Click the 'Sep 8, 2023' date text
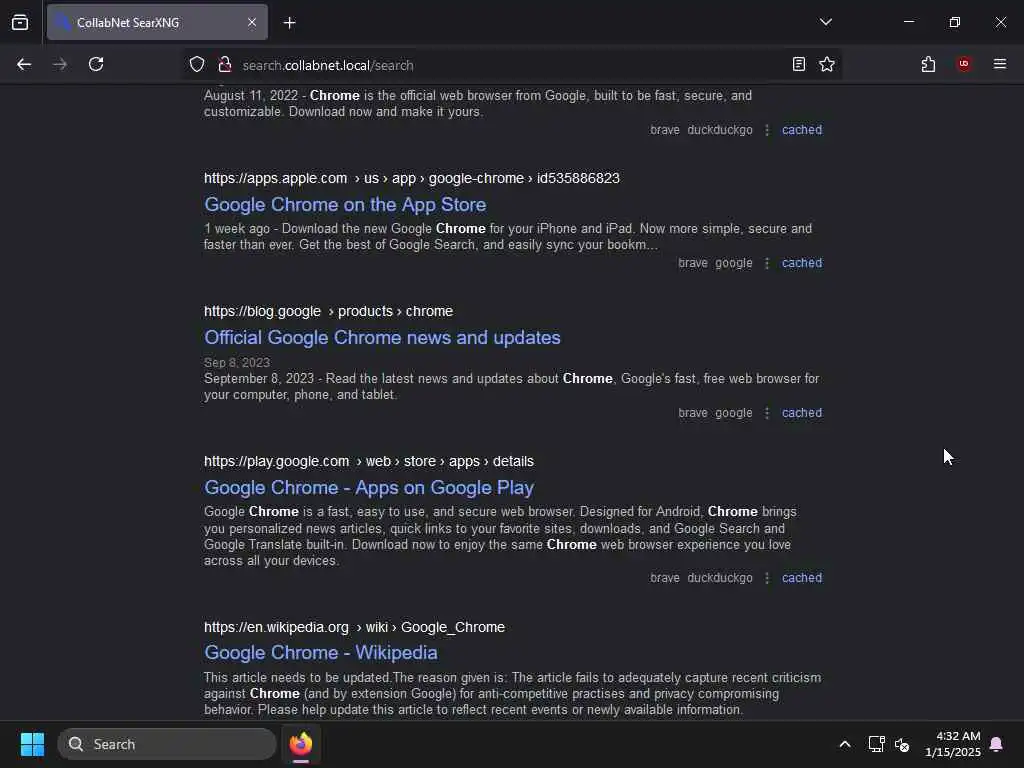Image resolution: width=1024 pixels, height=768 pixels. tap(236, 362)
